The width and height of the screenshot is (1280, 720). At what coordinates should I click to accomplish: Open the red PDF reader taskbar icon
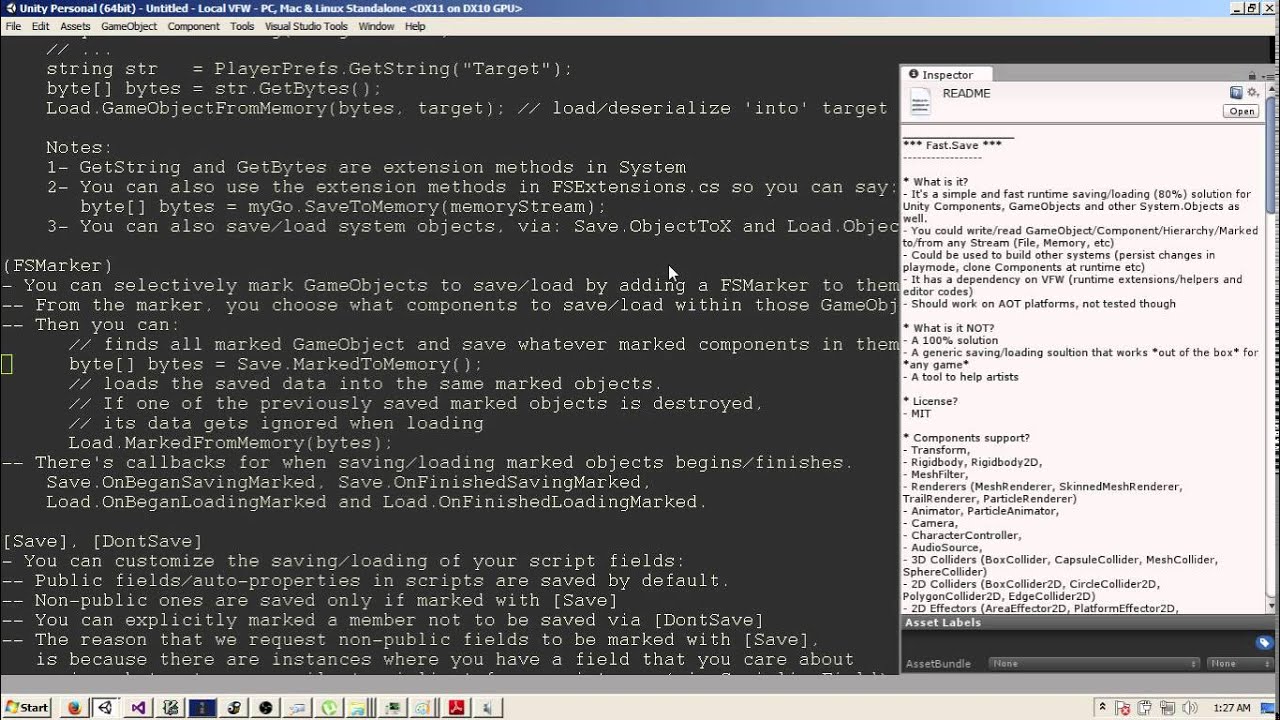point(457,707)
